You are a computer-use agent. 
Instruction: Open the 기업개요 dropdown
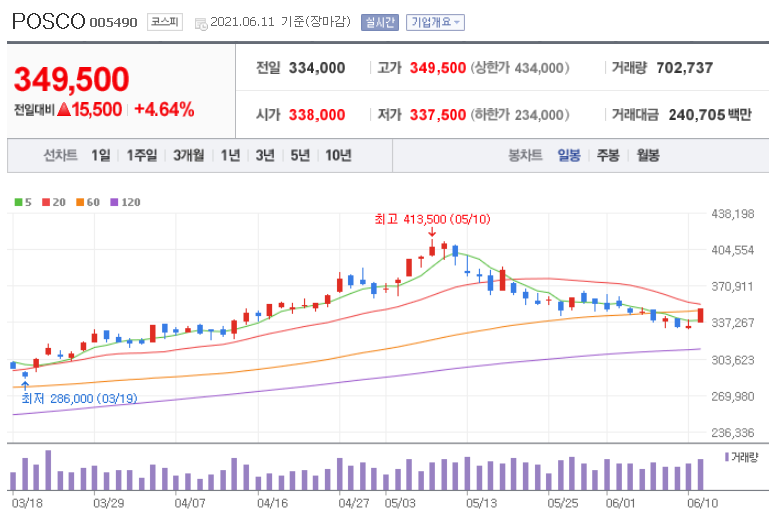pos(435,23)
